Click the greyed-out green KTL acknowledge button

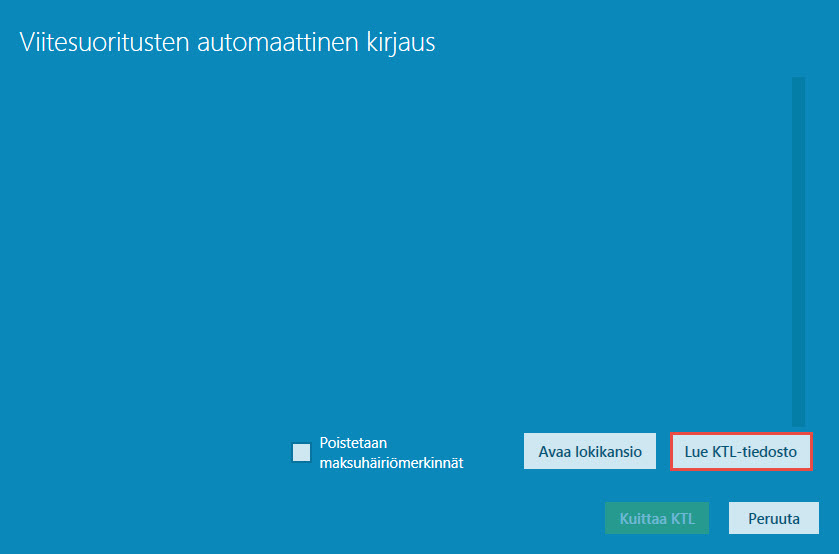[656, 519]
